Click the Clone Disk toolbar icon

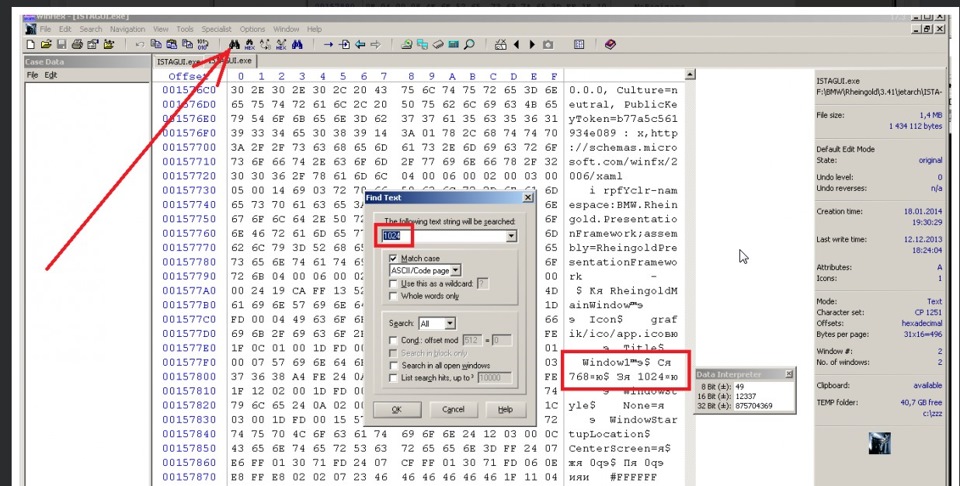click(x=422, y=45)
